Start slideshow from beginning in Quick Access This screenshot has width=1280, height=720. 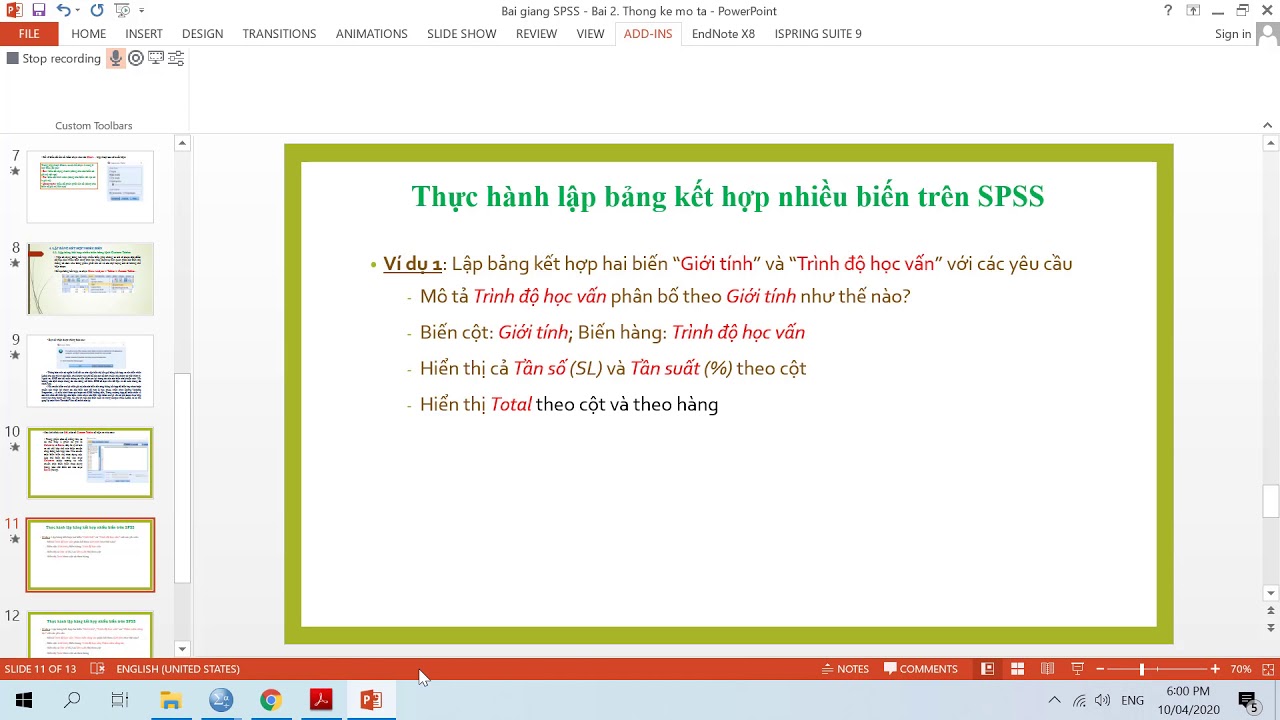(122, 10)
